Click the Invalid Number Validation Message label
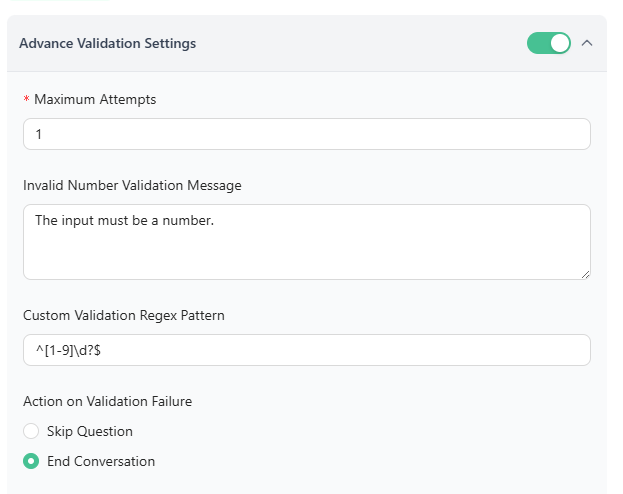The width and height of the screenshot is (623, 494). point(132,185)
